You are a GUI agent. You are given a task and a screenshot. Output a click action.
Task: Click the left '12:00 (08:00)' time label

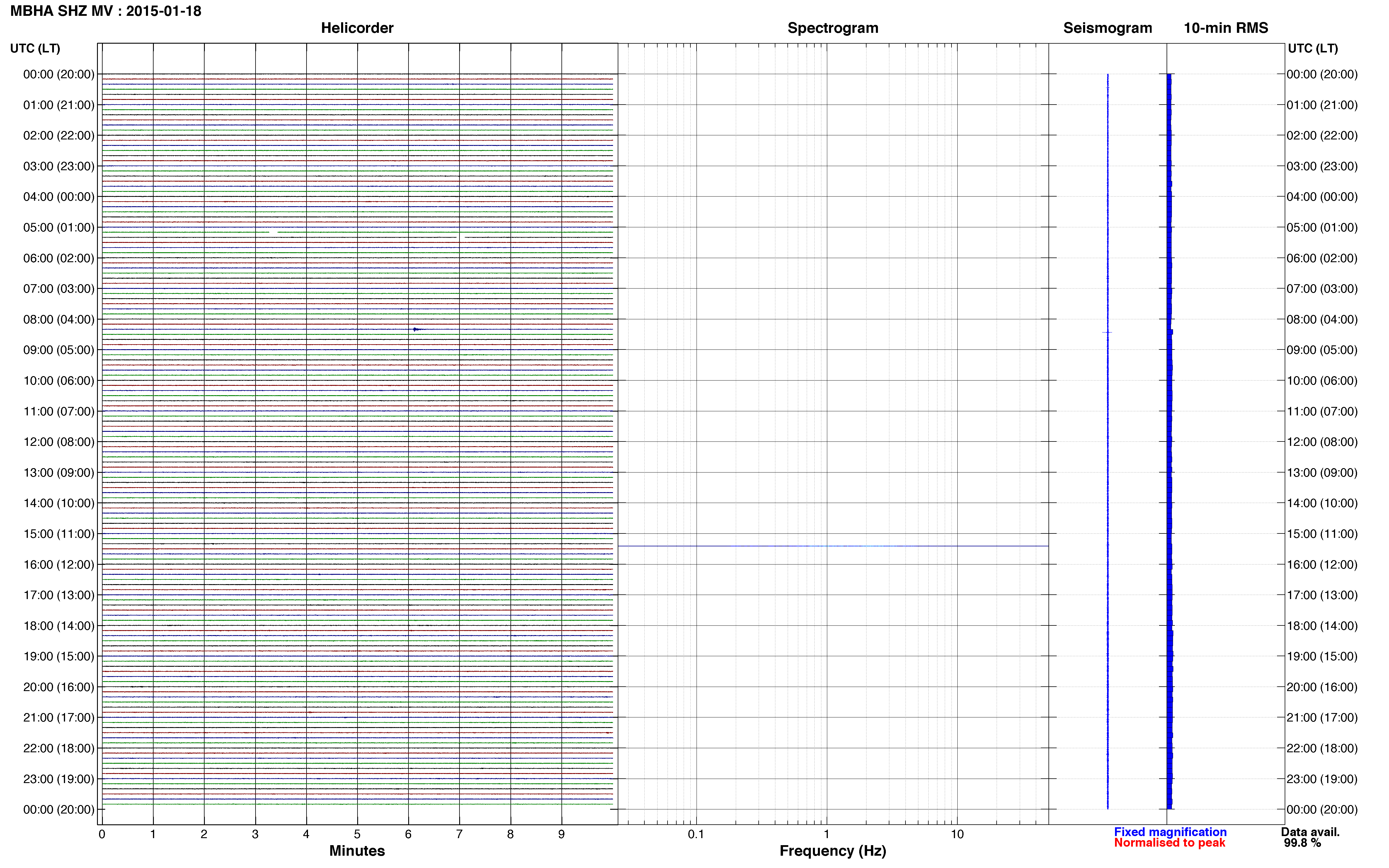[59, 442]
